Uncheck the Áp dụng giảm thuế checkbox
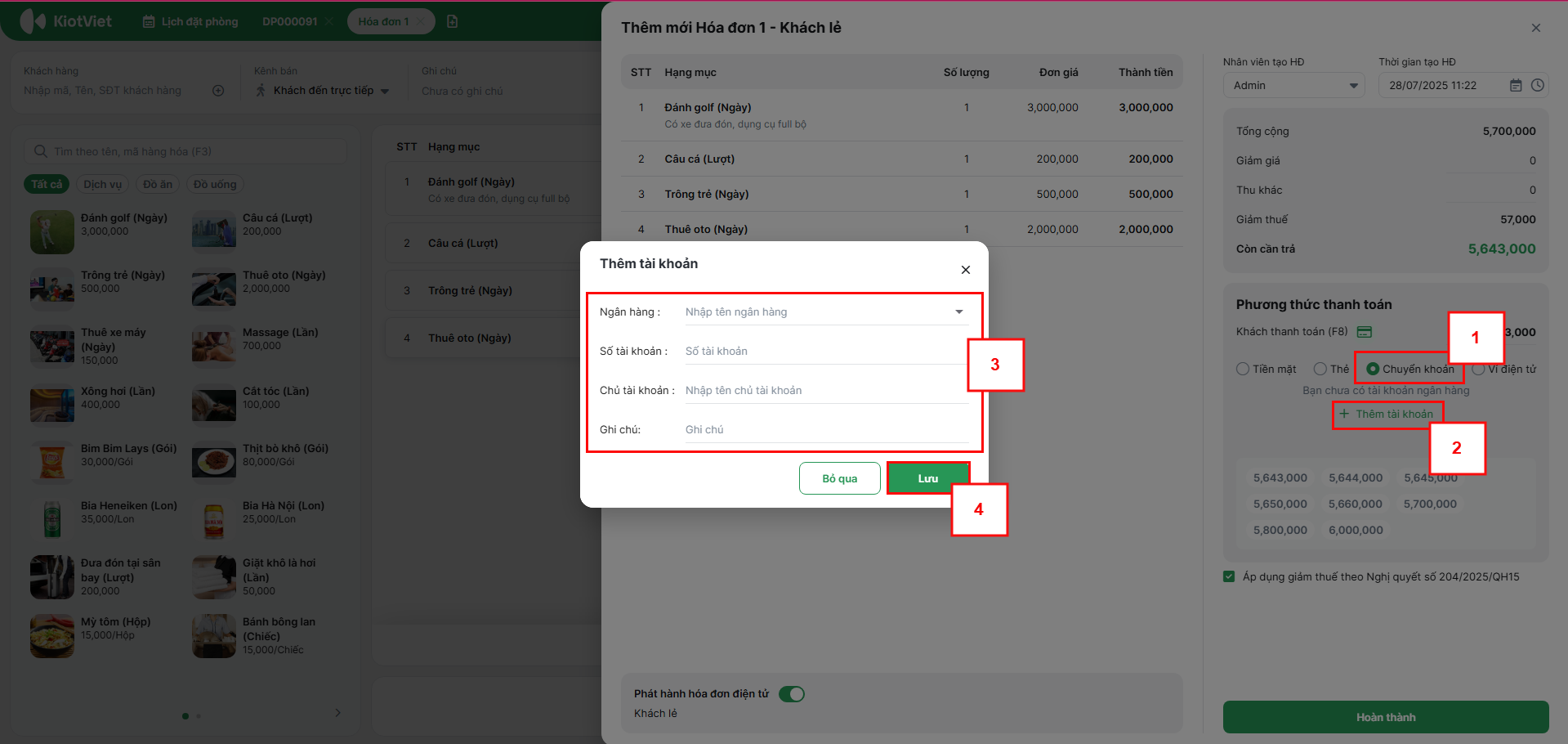Viewport: 1568px width, 744px height. point(1229,576)
